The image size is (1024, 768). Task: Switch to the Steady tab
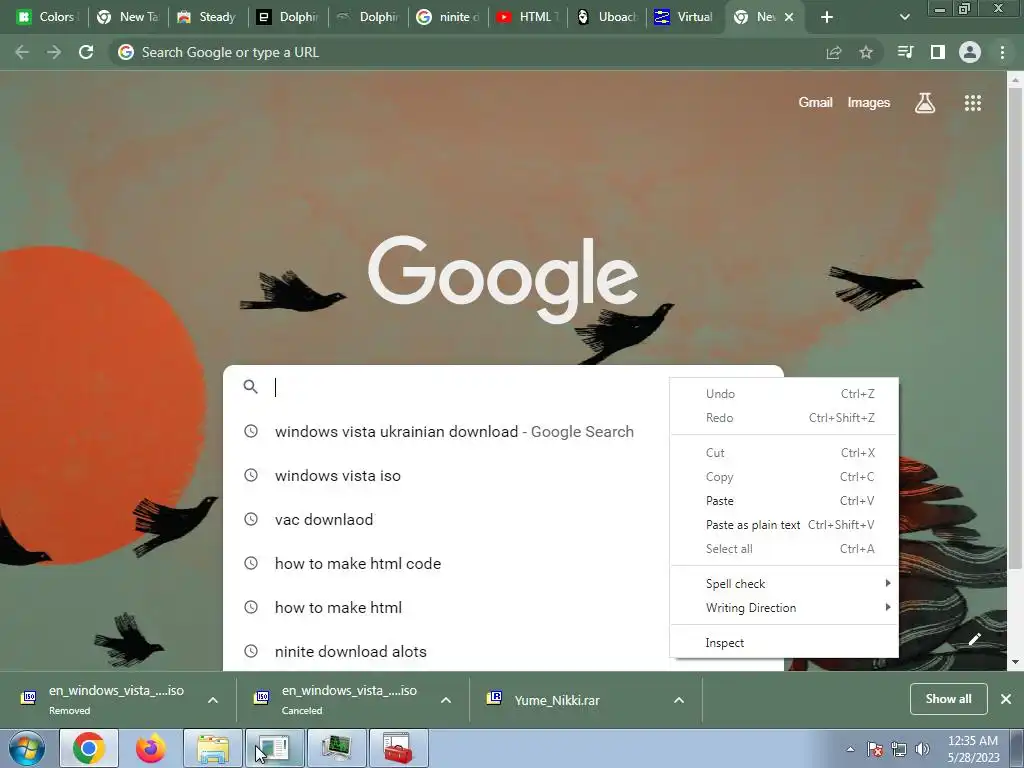(x=208, y=17)
